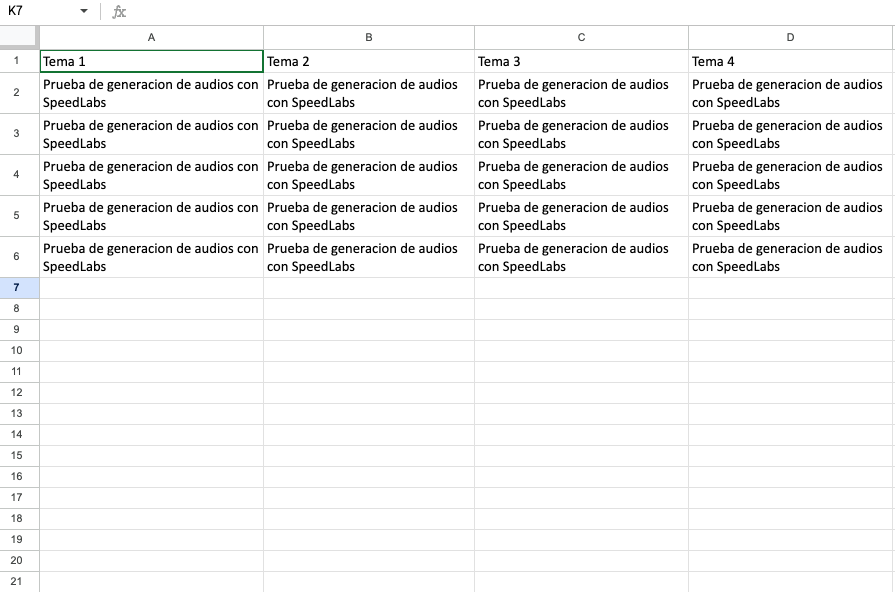This screenshot has width=895, height=592.
Task: Click empty cell B10
Action: point(369,351)
